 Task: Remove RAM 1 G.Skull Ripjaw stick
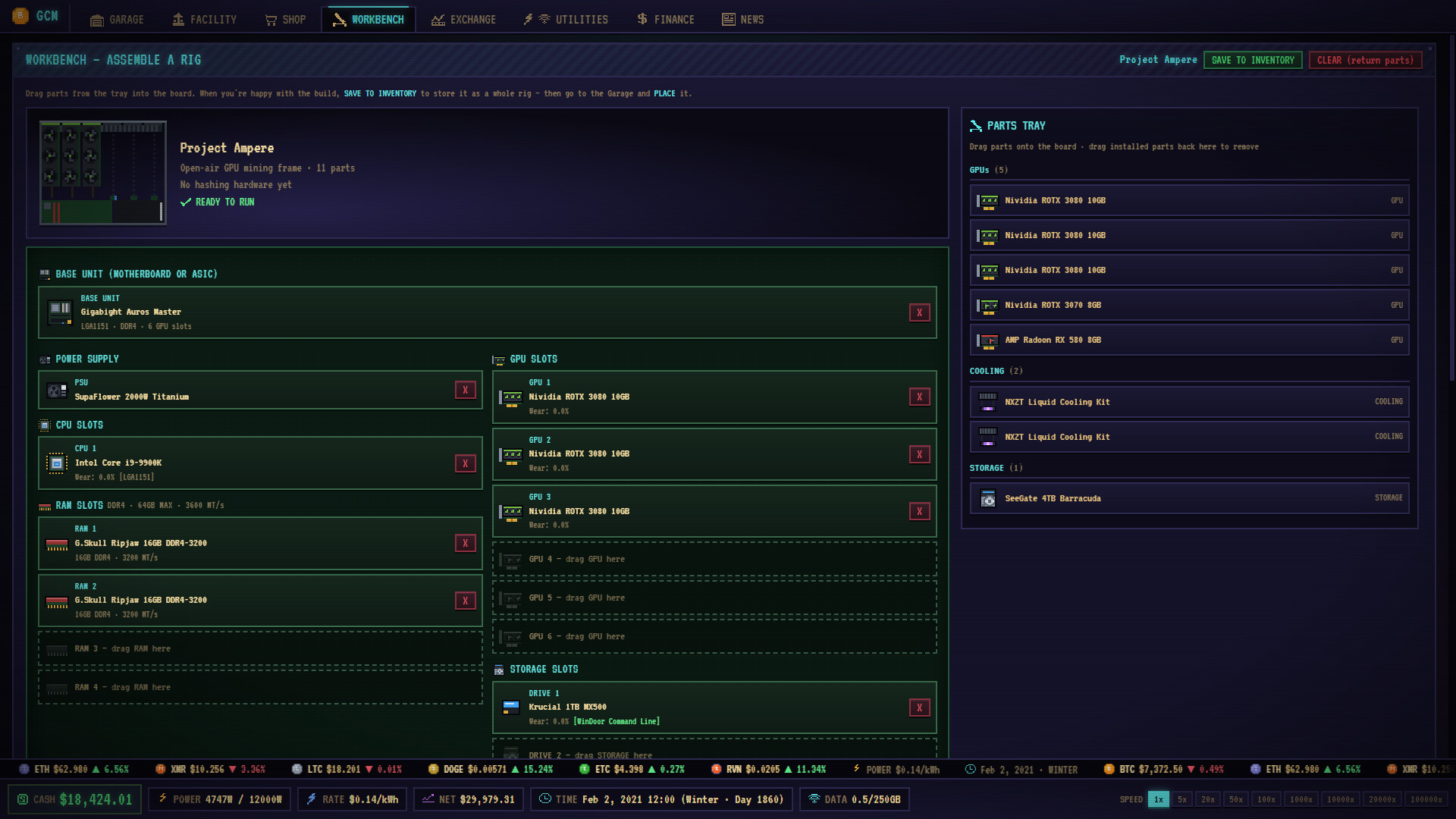click(466, 543)
